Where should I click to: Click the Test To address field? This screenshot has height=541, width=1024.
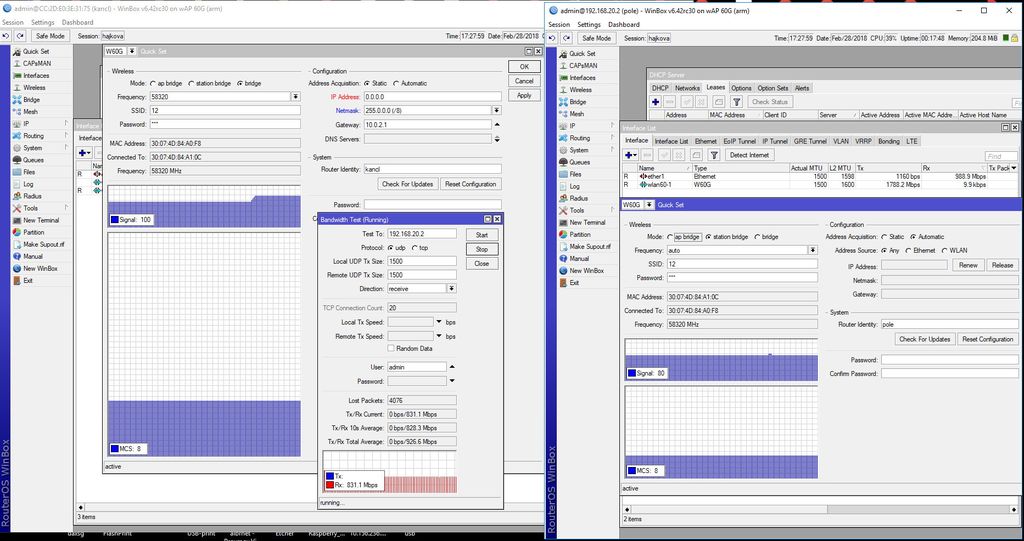pos(421,234)
